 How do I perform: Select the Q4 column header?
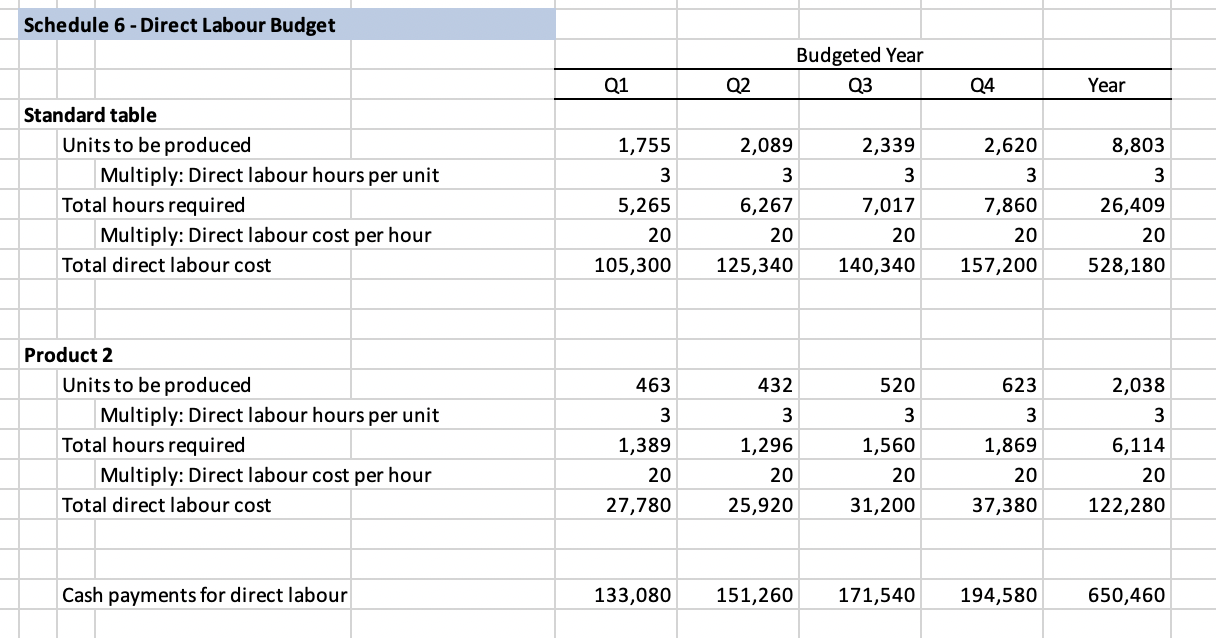[982, 85]
